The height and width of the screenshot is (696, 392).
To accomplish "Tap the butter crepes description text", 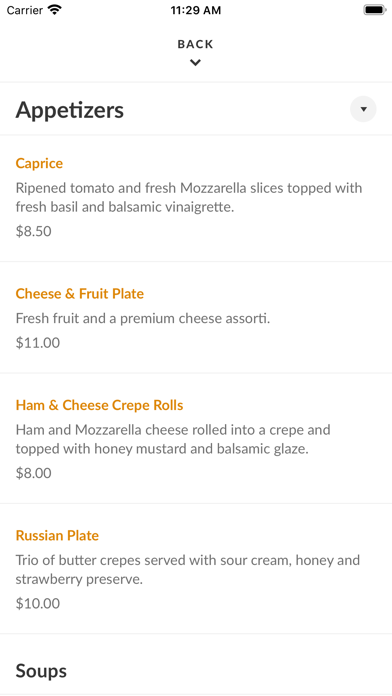I will [x=188, y=569].
